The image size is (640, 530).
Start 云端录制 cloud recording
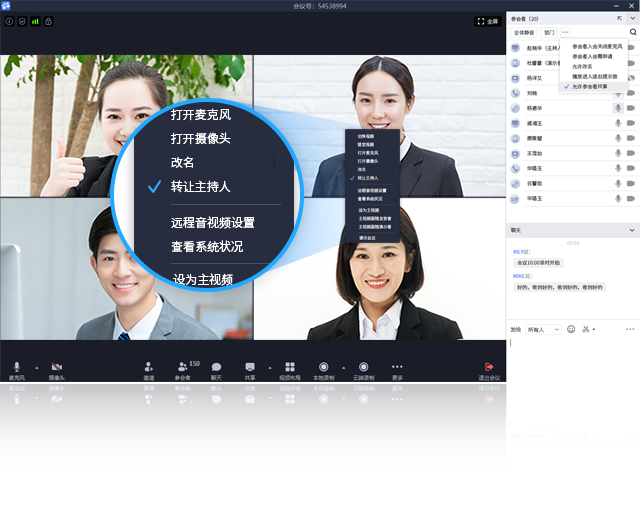(363, 370)
